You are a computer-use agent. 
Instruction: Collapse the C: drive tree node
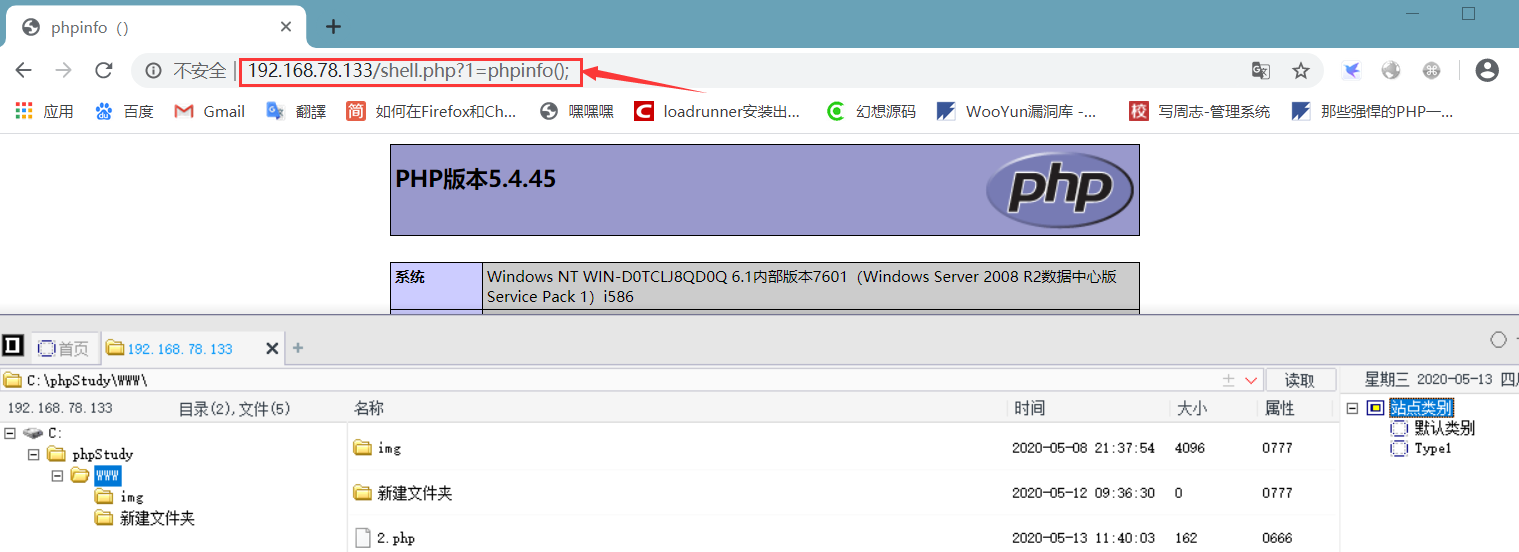[x=10, y=433]
